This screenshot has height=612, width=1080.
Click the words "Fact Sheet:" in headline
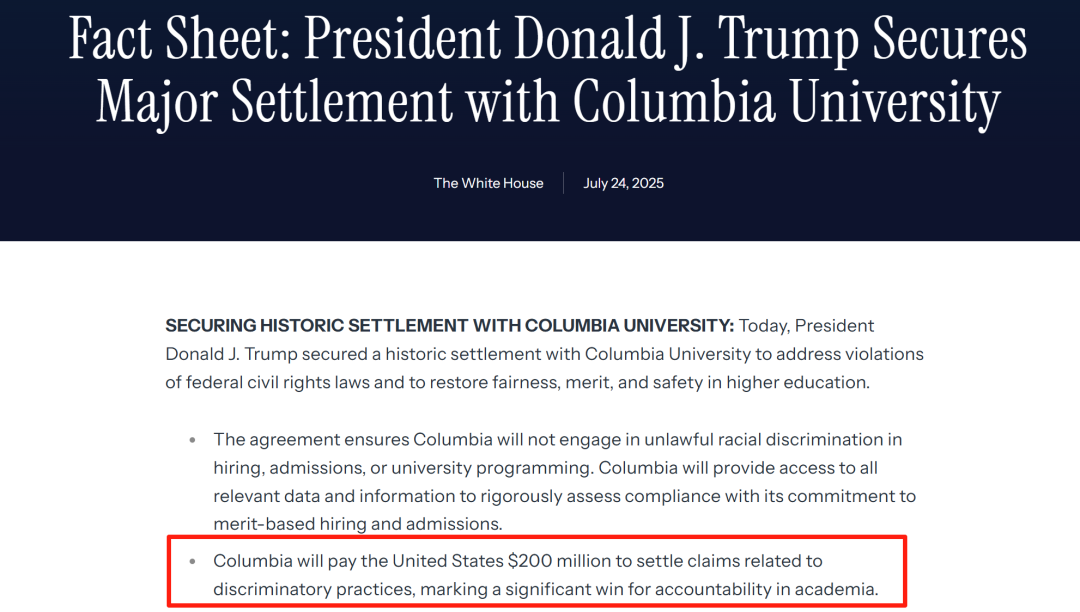[180, 39]
